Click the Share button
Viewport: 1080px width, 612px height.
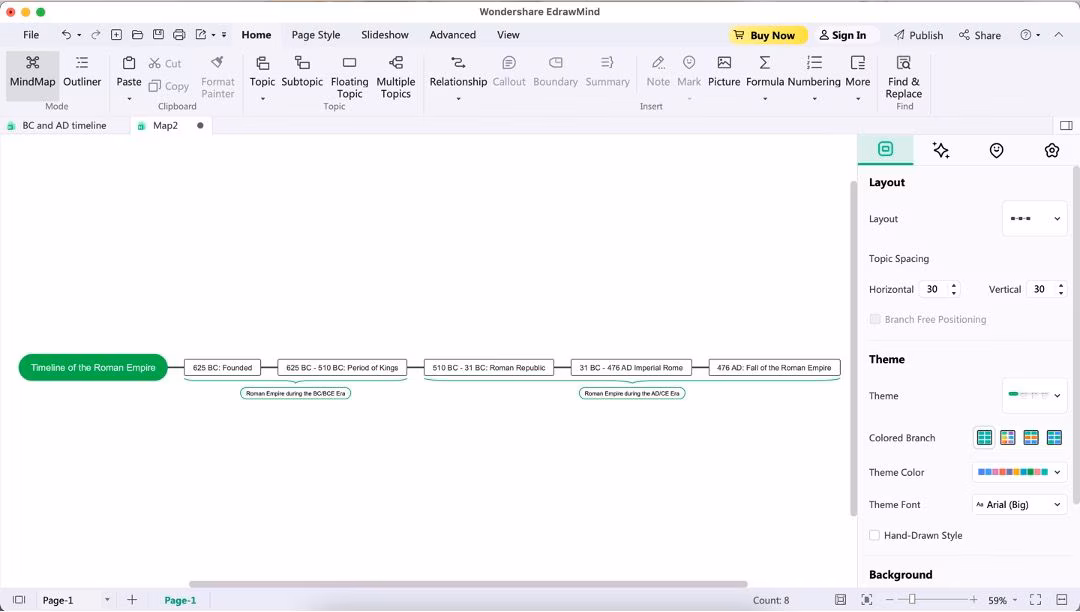(979, 35)
